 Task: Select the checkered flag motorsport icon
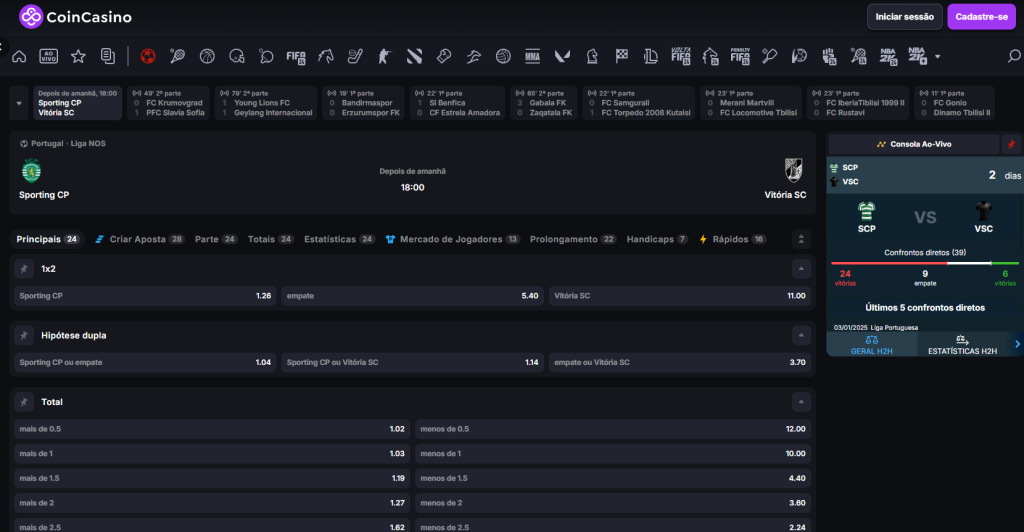621,57
